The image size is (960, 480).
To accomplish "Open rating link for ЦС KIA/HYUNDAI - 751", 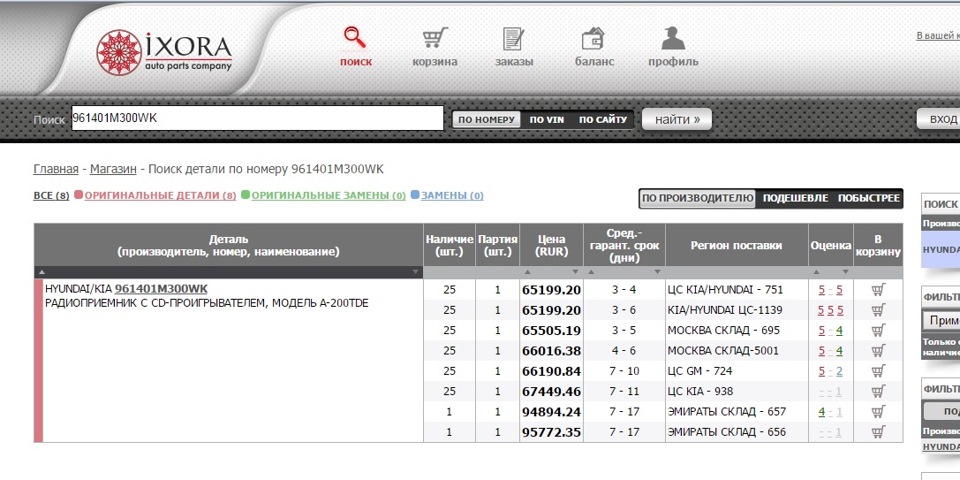I will (830, 290).
